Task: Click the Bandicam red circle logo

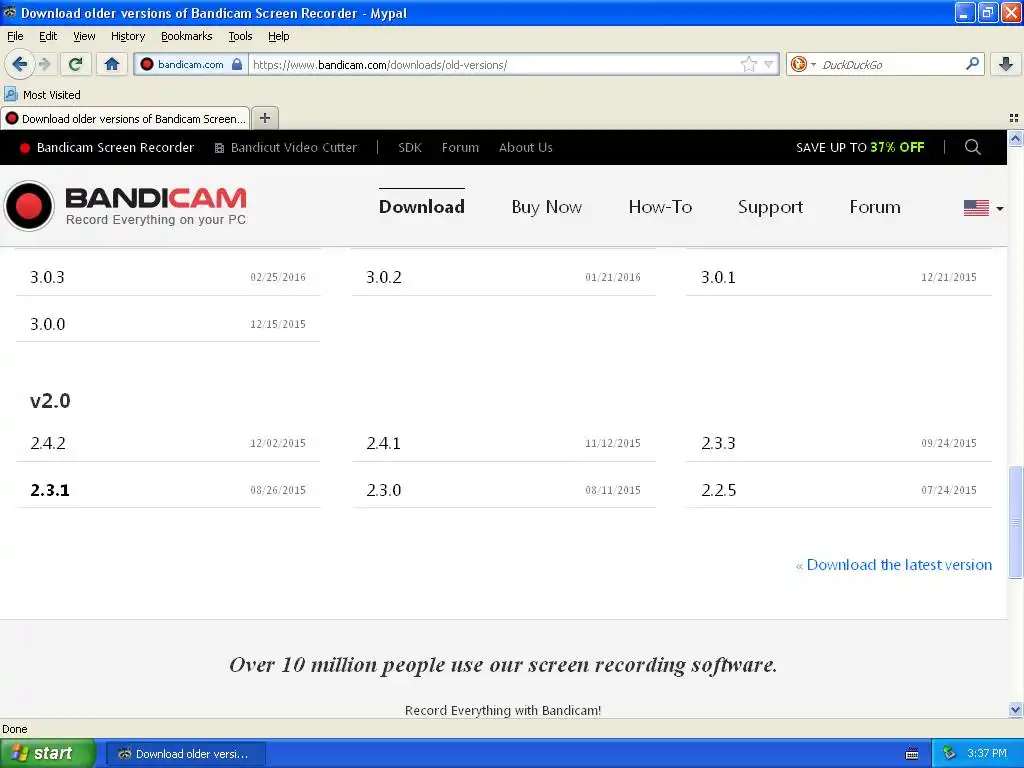Action: tap(29, 206)
